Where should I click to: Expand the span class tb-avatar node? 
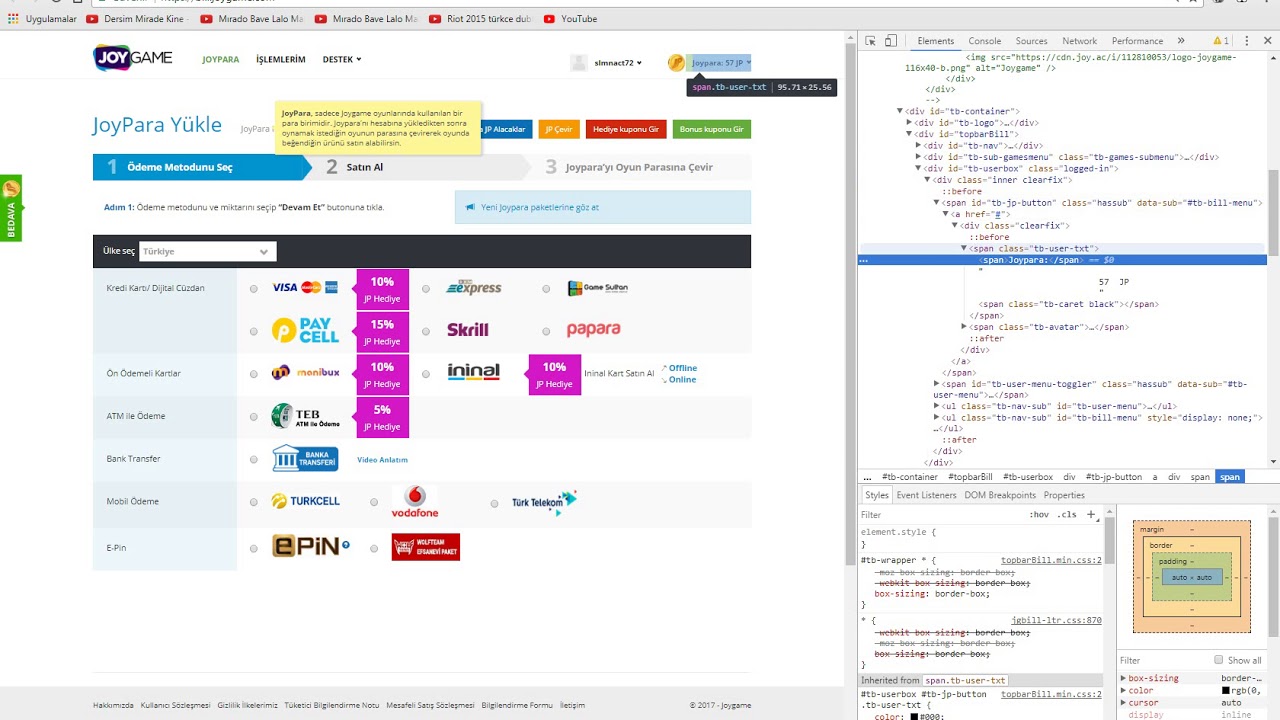[x=964, y=327]
